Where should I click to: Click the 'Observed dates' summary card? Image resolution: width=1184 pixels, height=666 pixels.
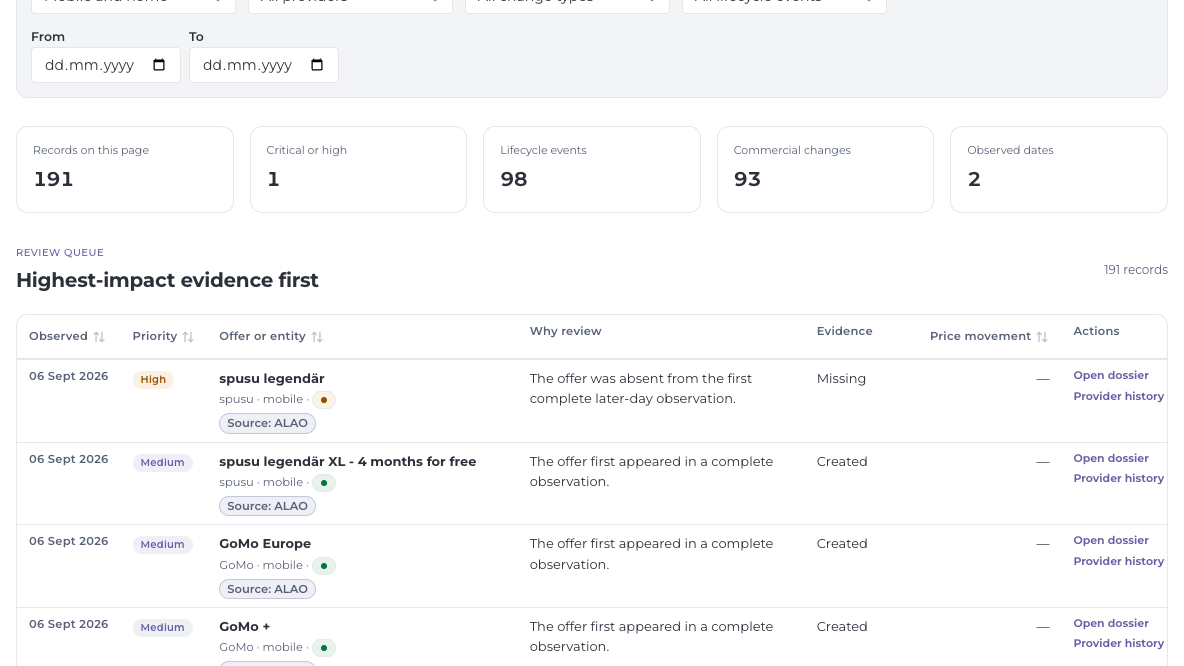click(x=1059, y=169)
